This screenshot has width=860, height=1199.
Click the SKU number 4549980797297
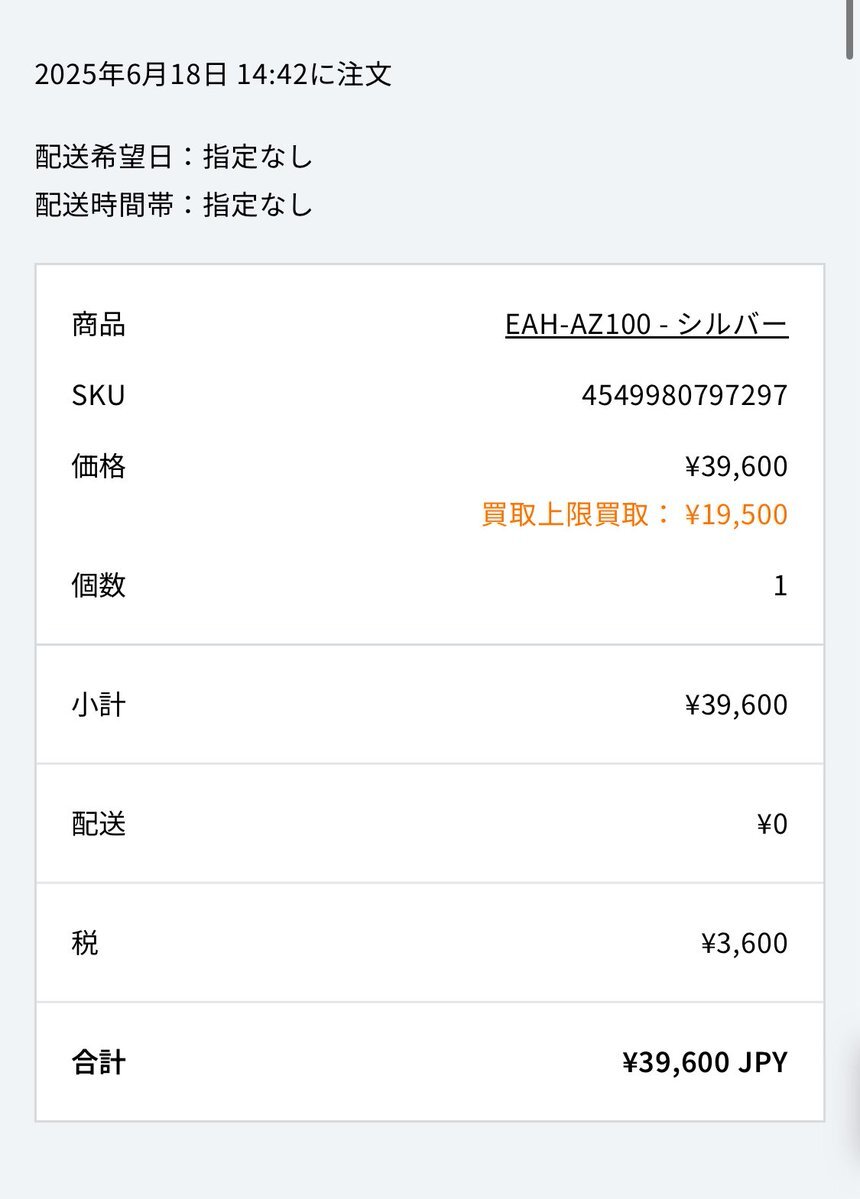[684, 395]
